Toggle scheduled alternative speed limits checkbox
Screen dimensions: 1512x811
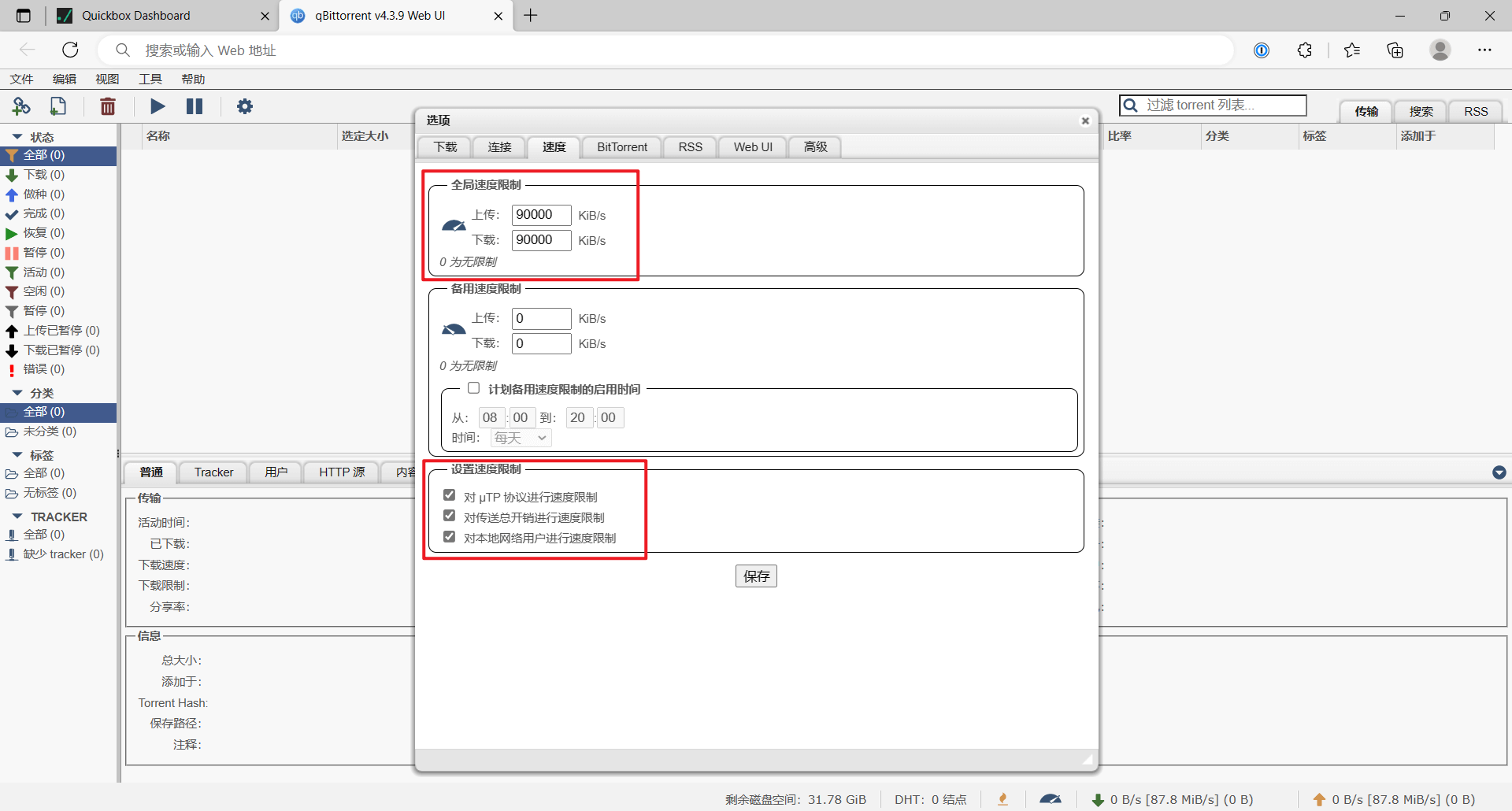(x=473, y=388)
